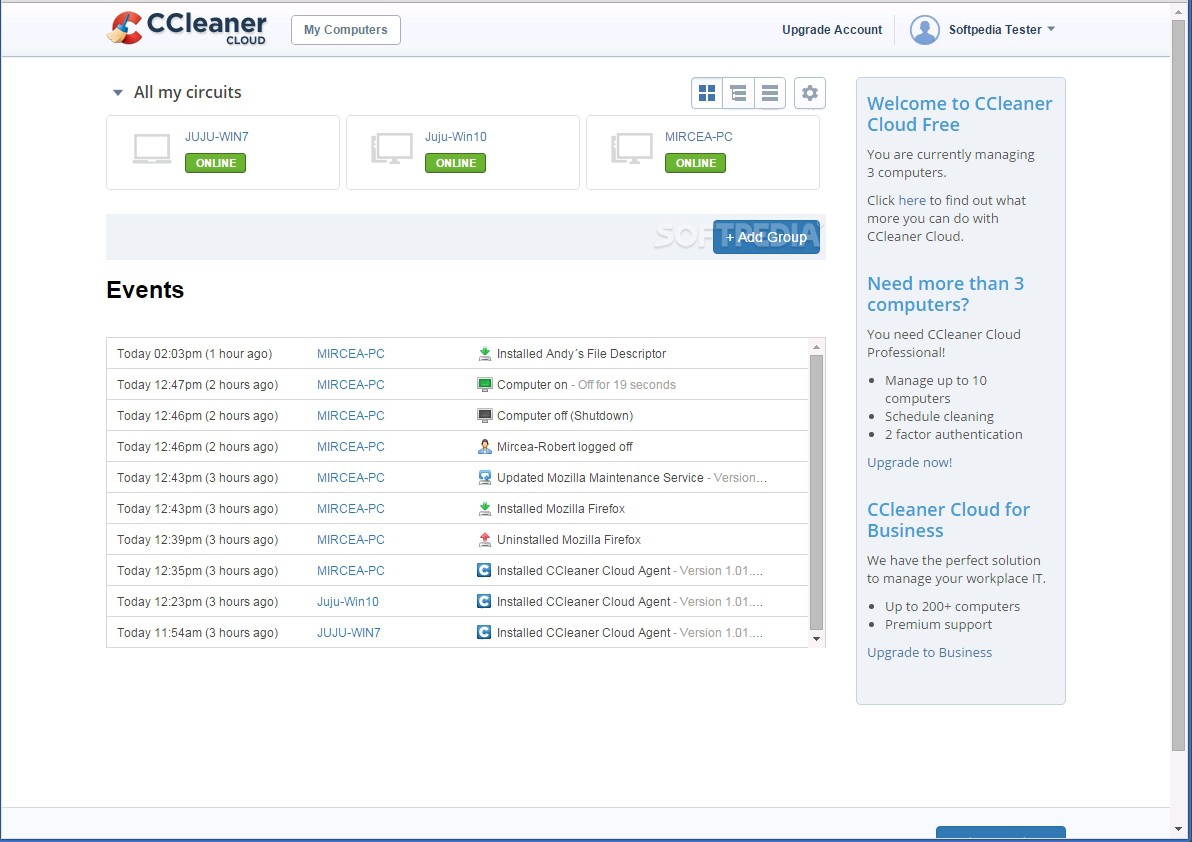Click the MIRCEA-PC ONLINE status badge
This screenshot has height=842, width=1192.
point(696,163)
